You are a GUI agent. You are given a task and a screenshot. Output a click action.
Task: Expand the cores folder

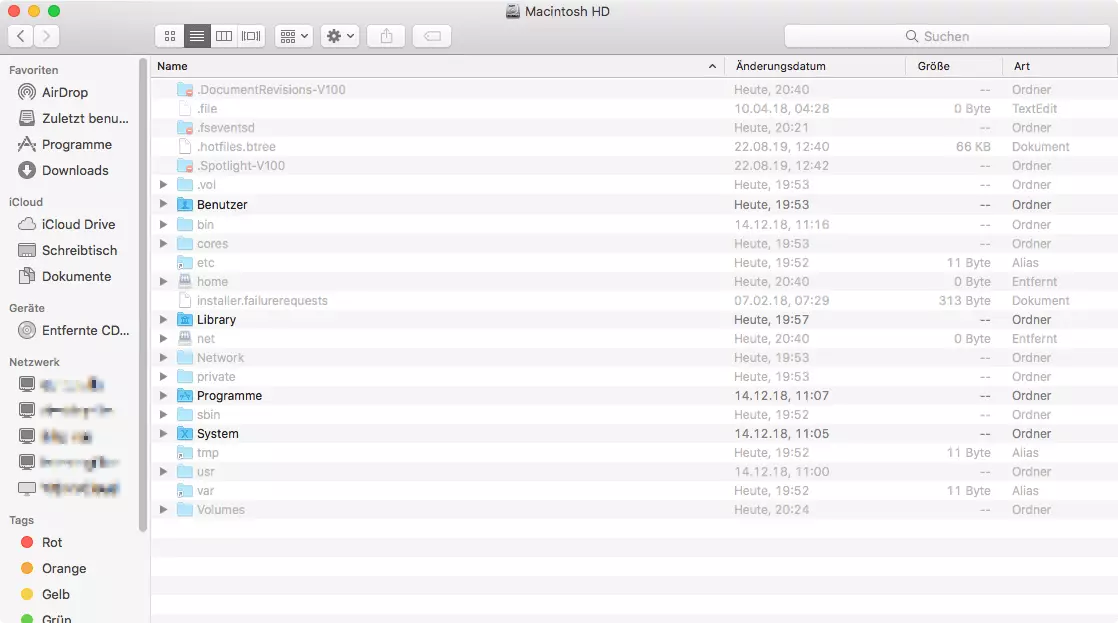tap(163, 244)
